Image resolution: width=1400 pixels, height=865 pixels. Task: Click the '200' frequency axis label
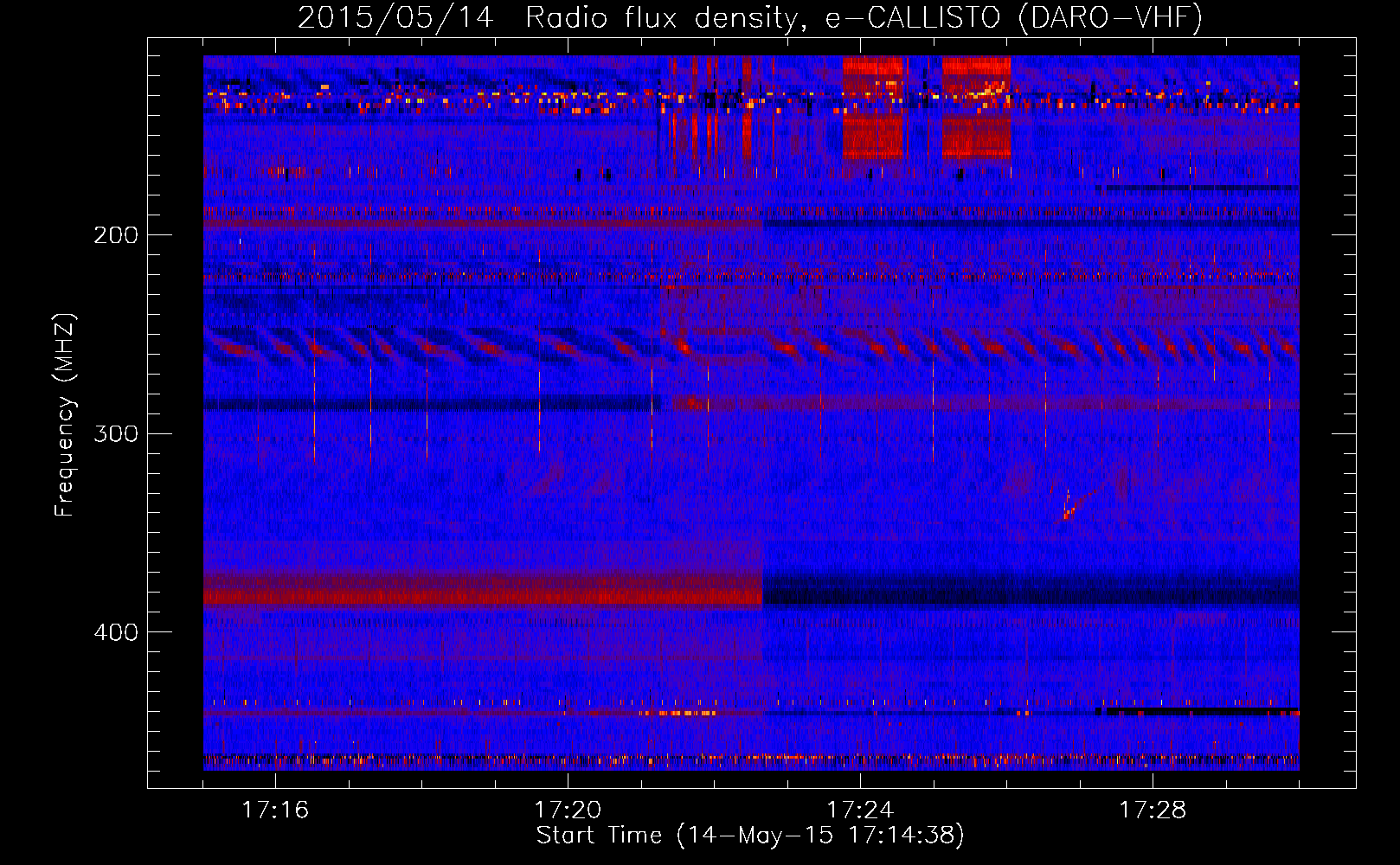116,235
